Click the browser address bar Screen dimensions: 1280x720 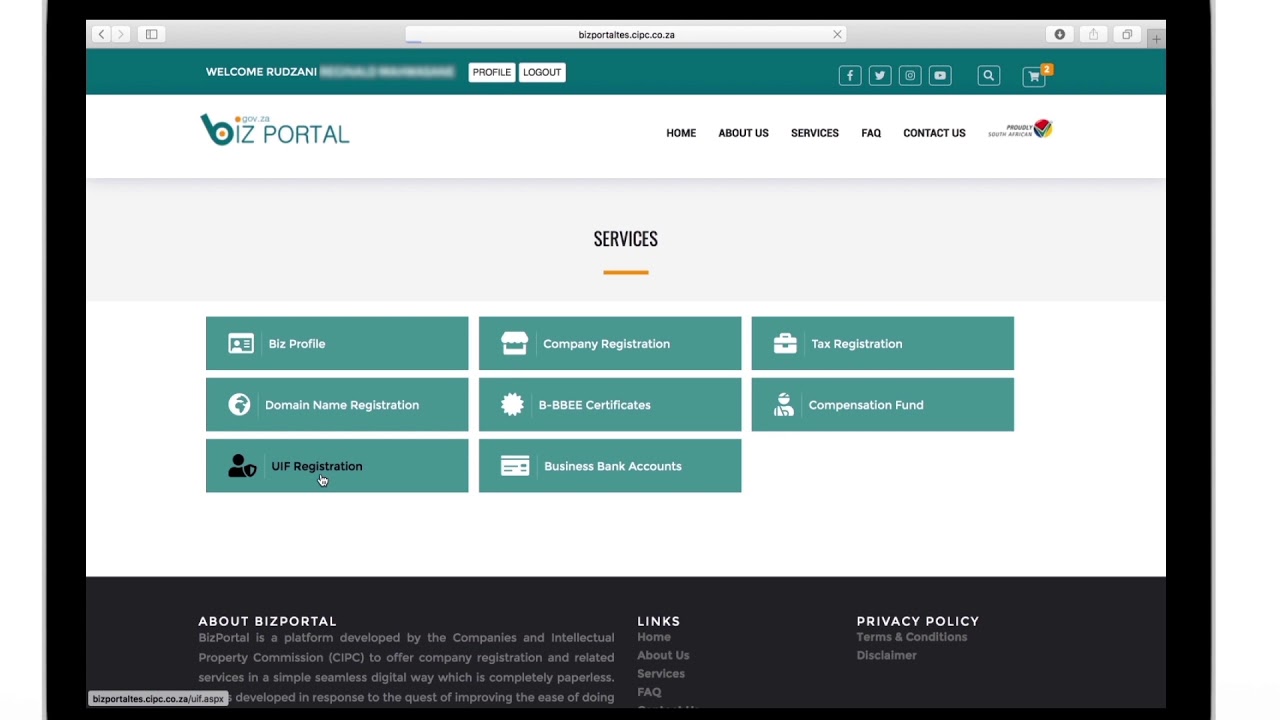(x=626, y=34)
